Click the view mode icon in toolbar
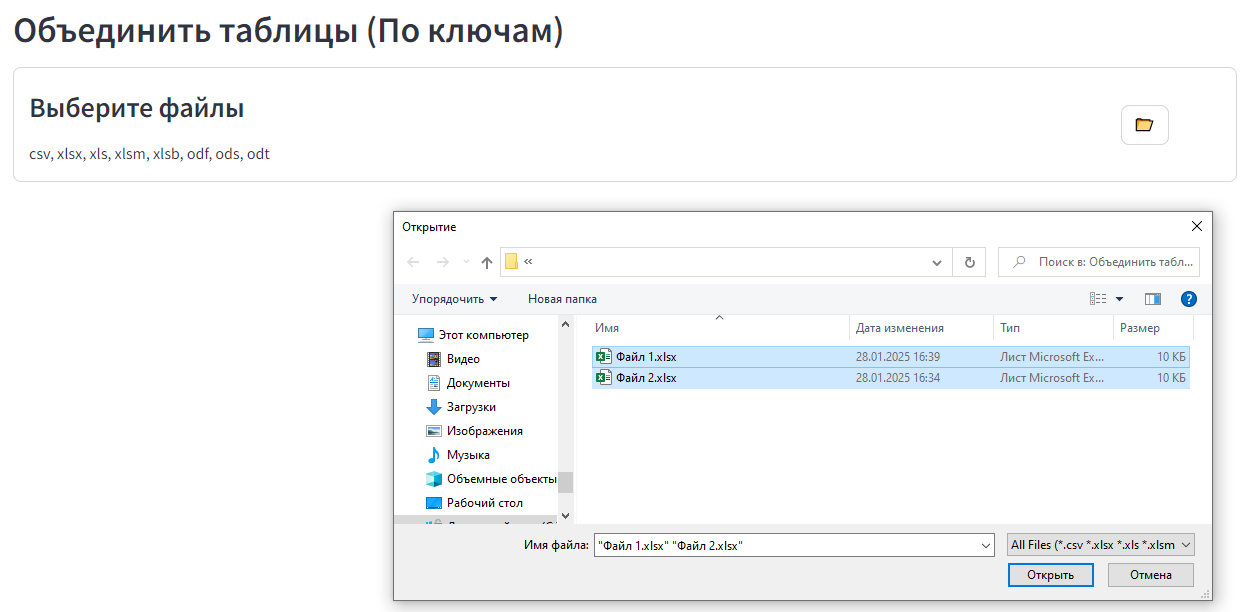1245x612 pixels. (1098, 299)
